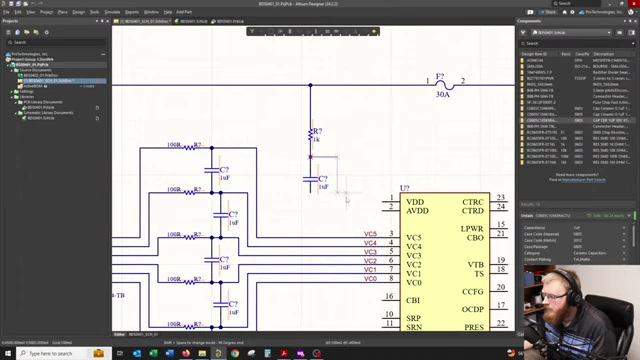
Task: Click the Excel icon in the taskbar
Action: click(x=153, y=353)
